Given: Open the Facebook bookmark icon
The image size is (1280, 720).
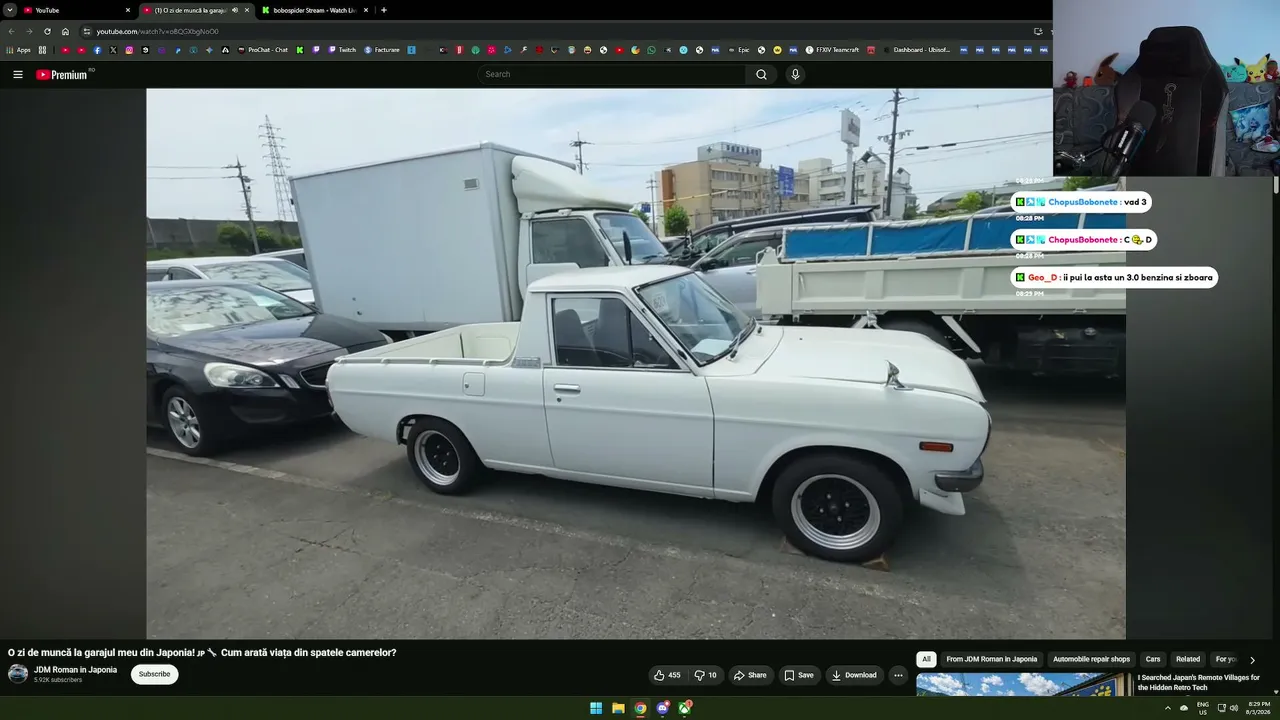Looking at the screenshot, I should coord(97,50).
